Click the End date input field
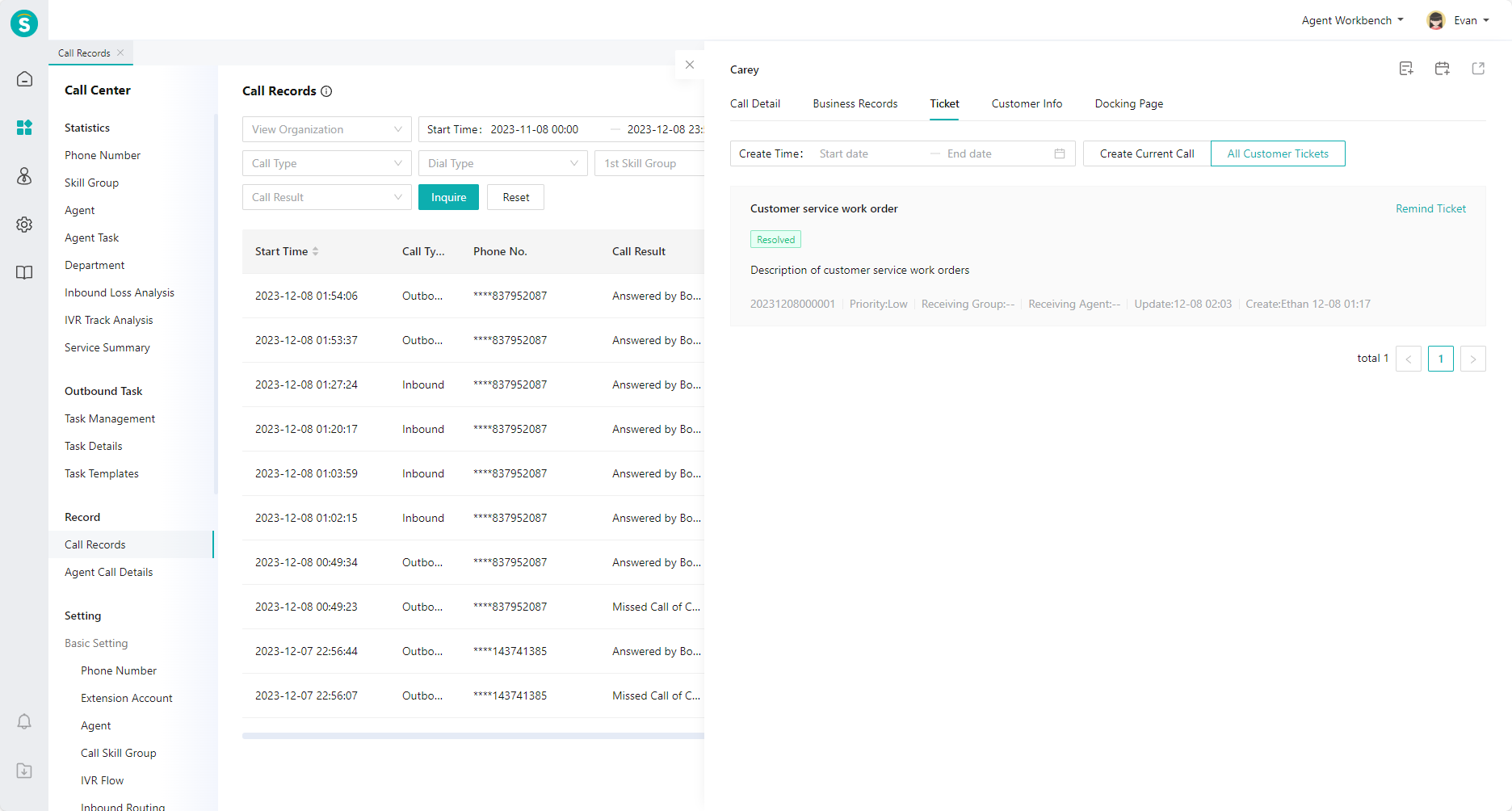This screenshot has width=1512, height=811. click(996, 153)
